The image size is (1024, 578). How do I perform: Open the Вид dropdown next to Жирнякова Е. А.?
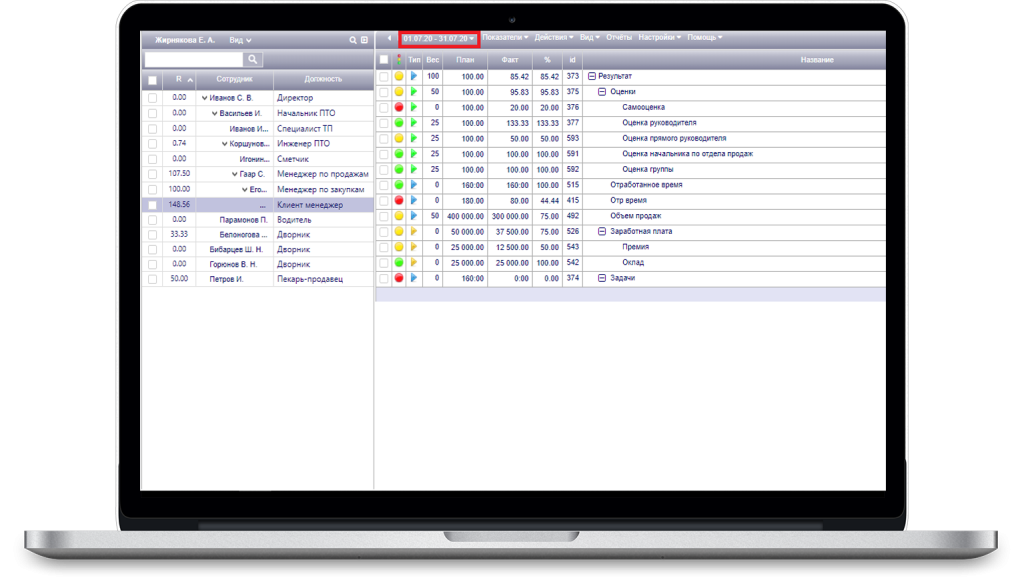[x=240, y=40]
